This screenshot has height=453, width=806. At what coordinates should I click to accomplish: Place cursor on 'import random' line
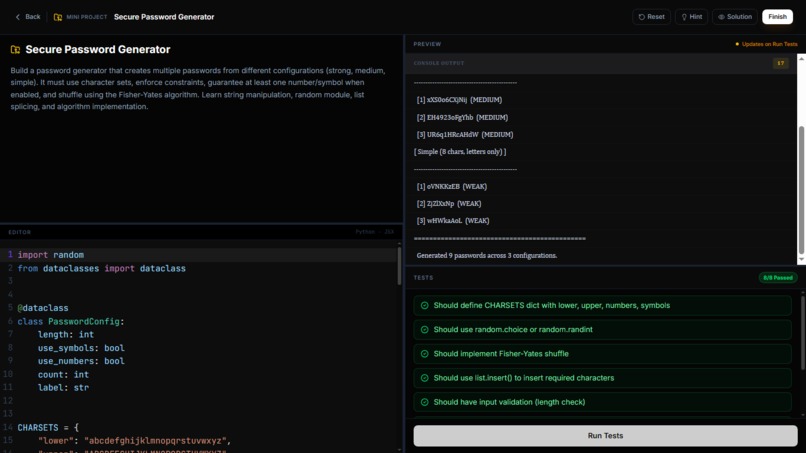(x=50, y=255)
